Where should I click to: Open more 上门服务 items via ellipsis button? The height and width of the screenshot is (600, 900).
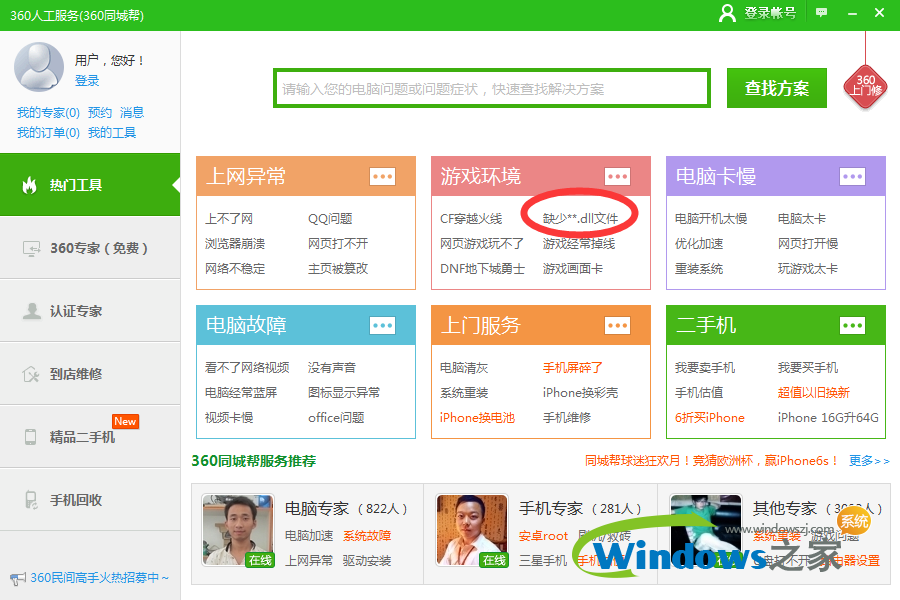click(617, 325)
